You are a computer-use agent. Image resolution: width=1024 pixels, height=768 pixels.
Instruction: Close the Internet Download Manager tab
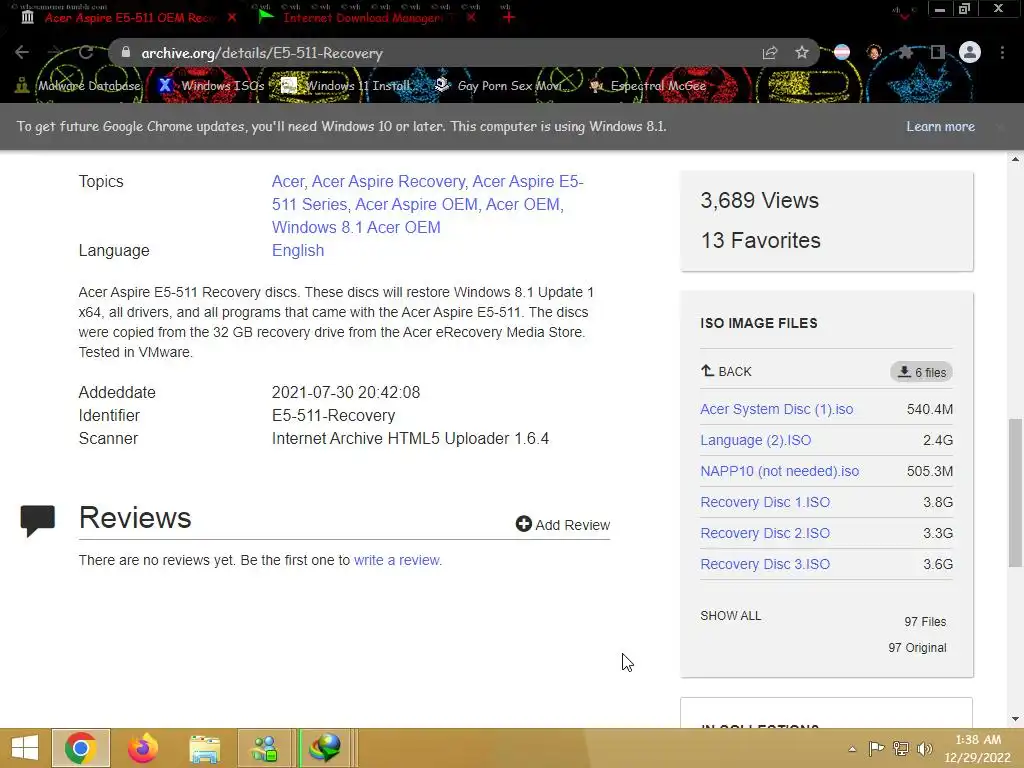tap(472, 18)
